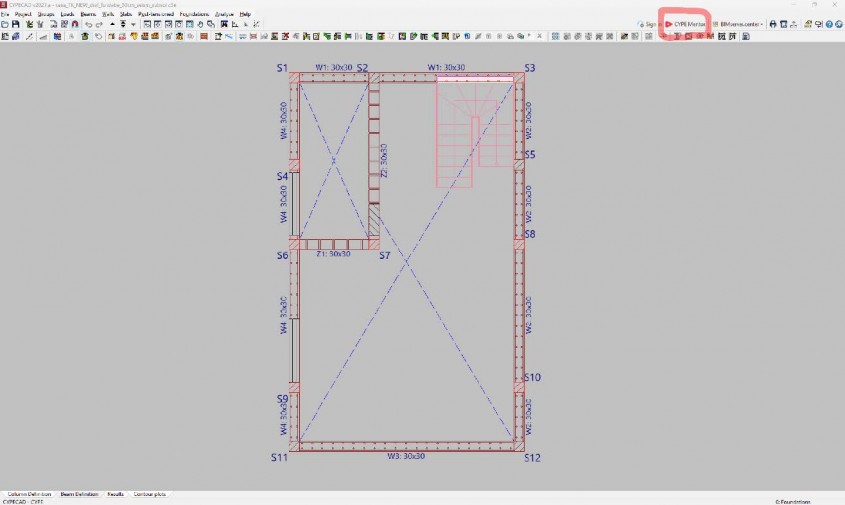Click the redo arrow icon

pyautogui.click(x=99, y=24)
